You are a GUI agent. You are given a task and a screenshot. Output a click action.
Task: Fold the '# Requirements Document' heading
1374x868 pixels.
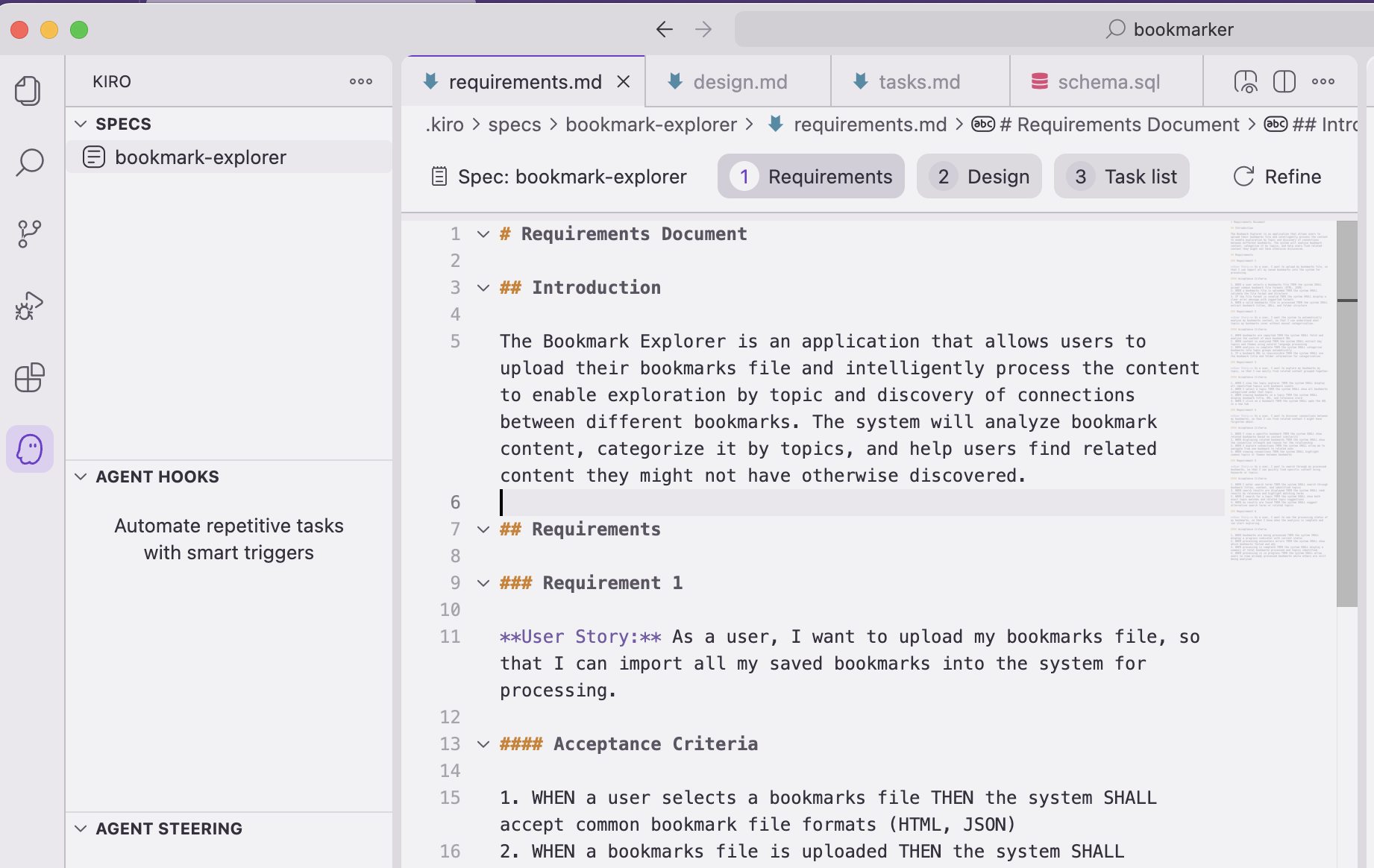point(483,234)
